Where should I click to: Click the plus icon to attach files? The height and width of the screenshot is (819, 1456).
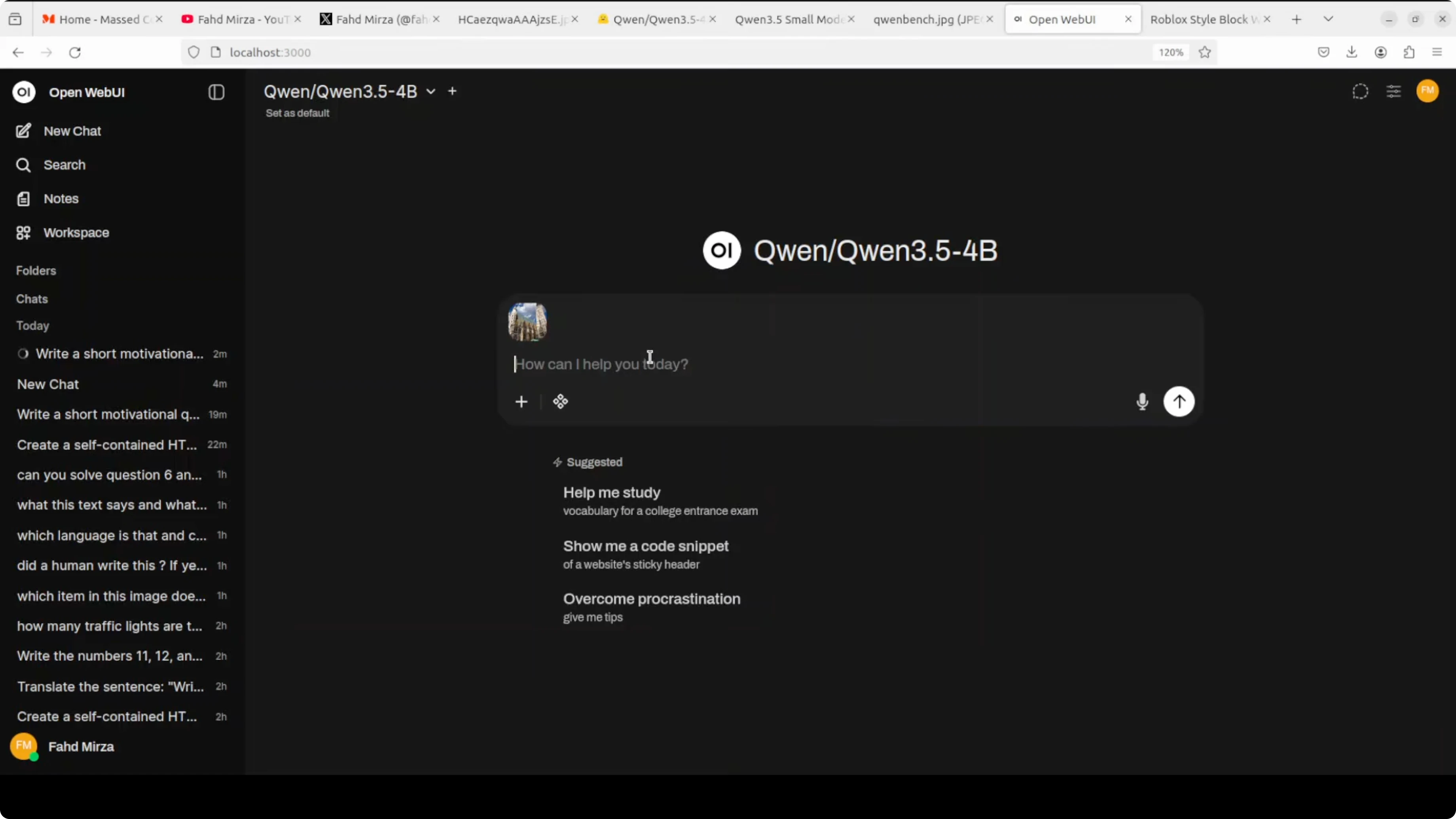click(521, 401)
